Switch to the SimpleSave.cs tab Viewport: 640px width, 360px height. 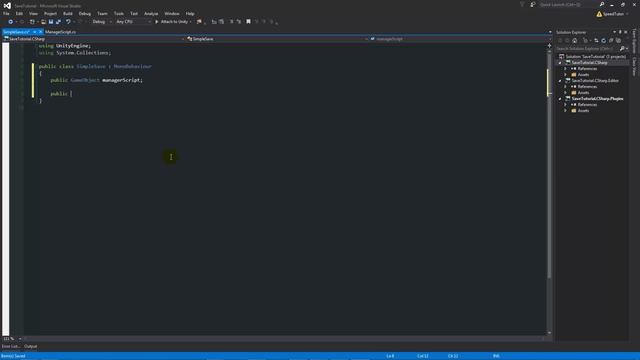pyautogui.click(x=16, y=32)
